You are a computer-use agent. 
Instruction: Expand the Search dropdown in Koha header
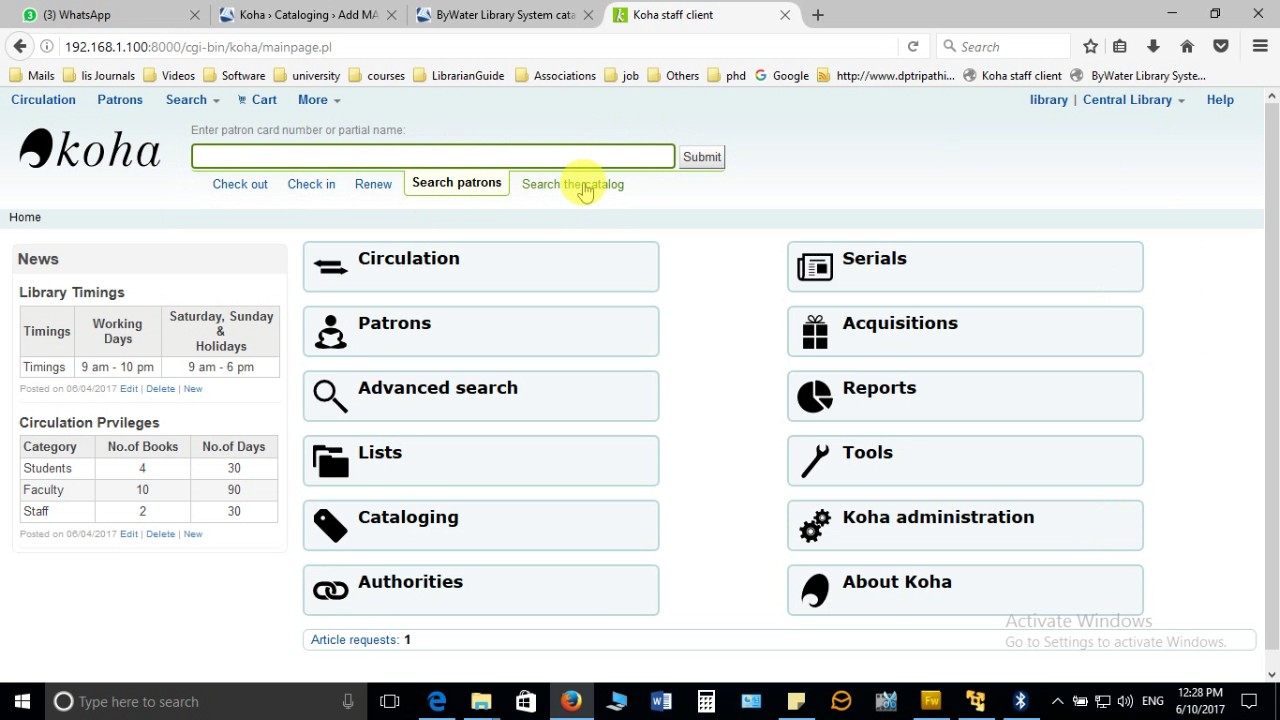[x=192, y=100]
